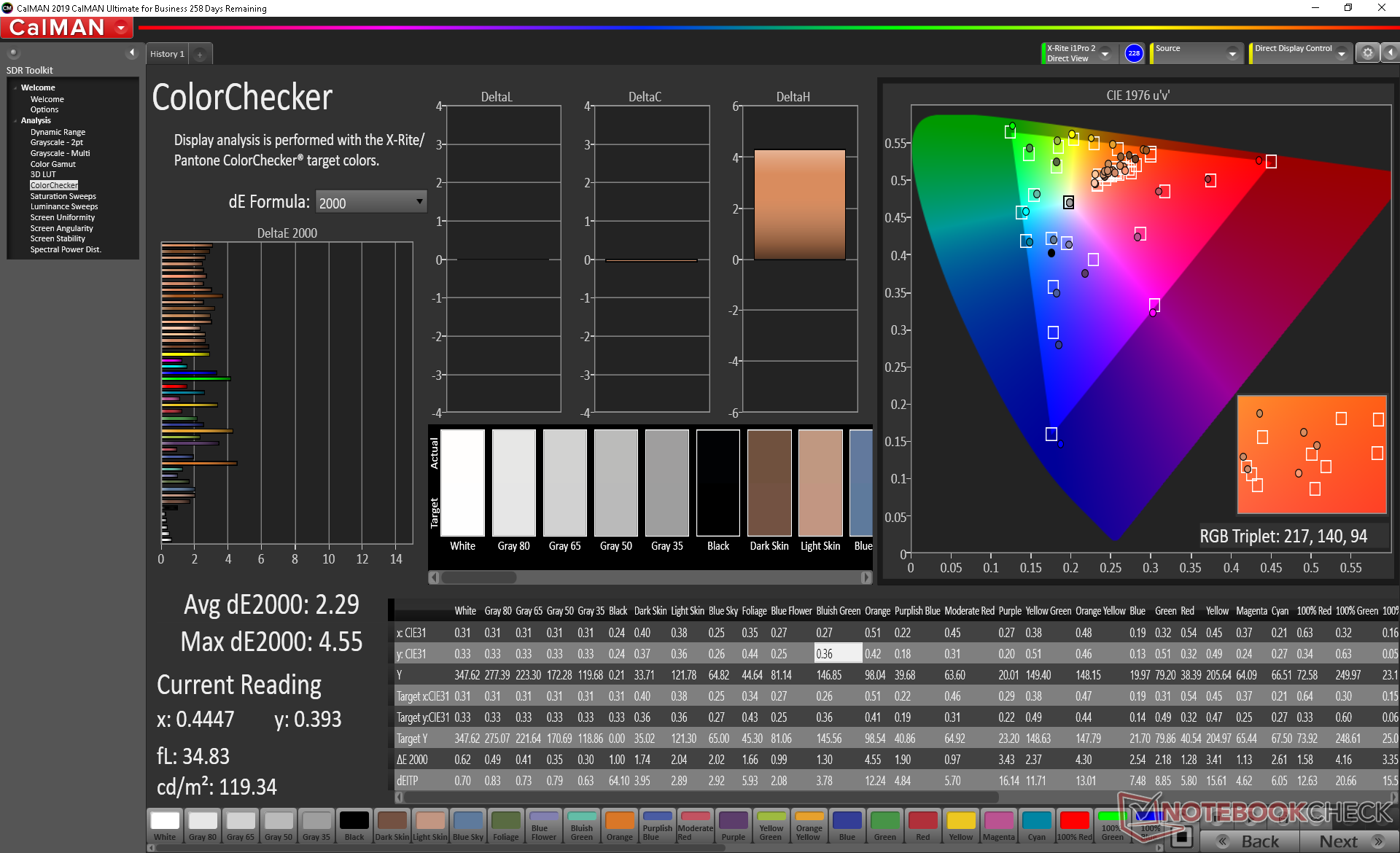Open the dE Formula dropdown
The height and width of the screenshot is (853, 1400).
pyautogui.click(x=371, y=202)
